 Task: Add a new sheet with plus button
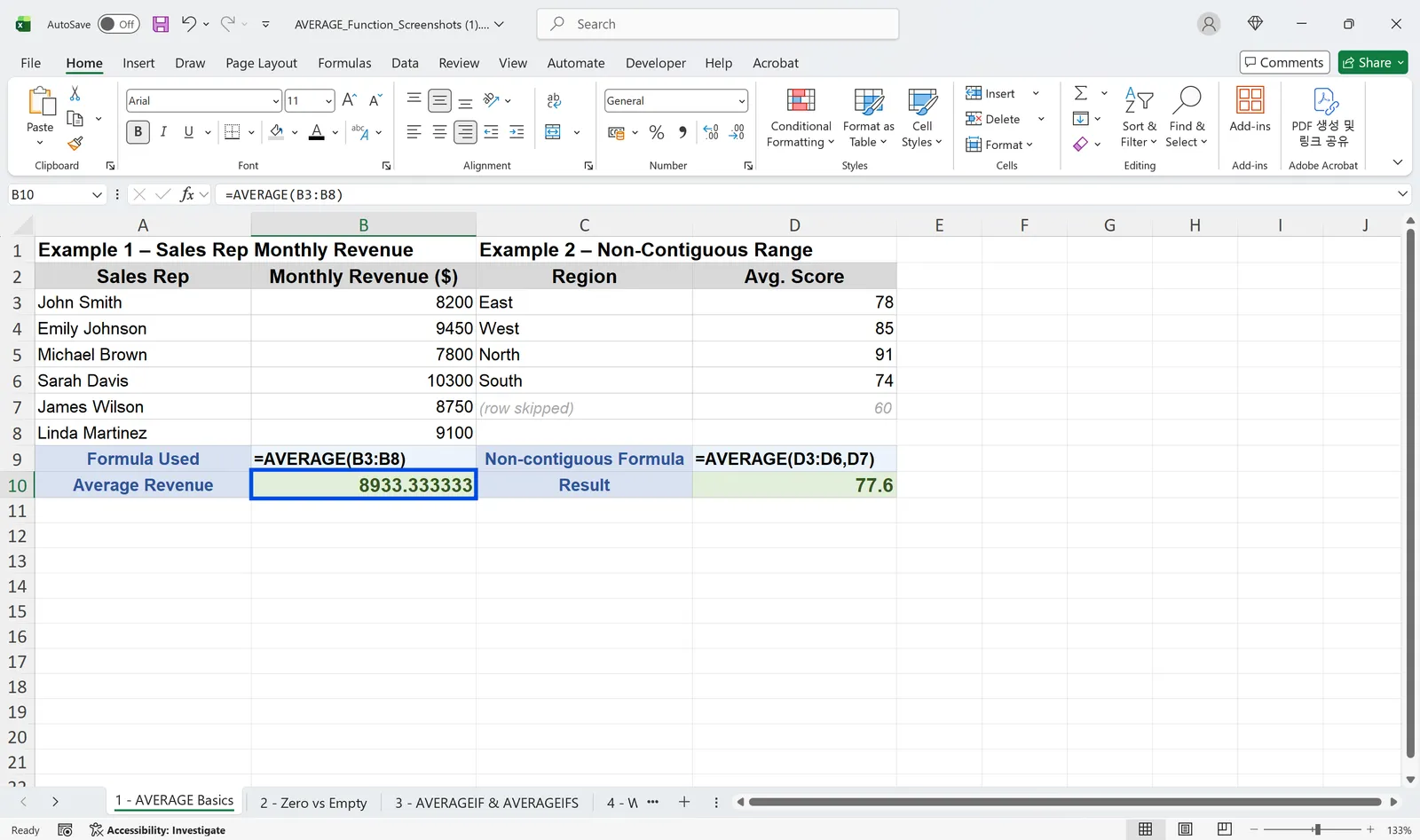(684, 802)
